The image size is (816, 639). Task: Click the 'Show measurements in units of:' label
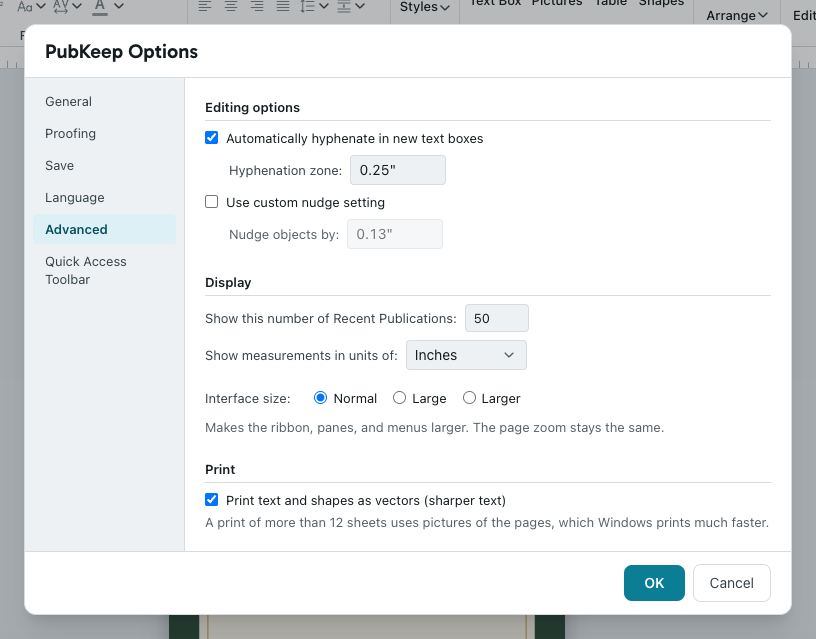tap(301, 355)
